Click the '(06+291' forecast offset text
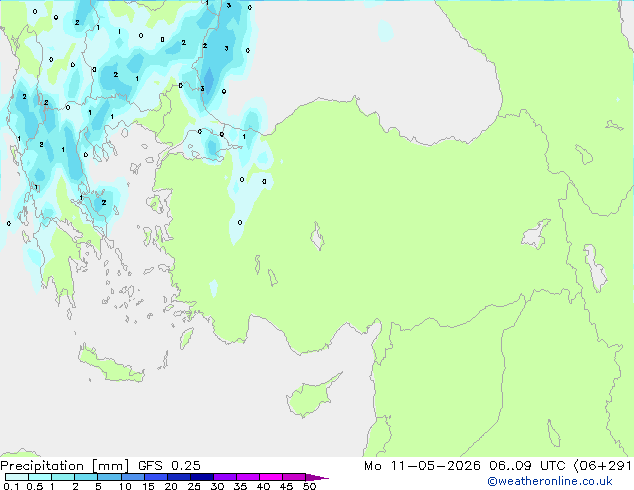 coord(602,466)
